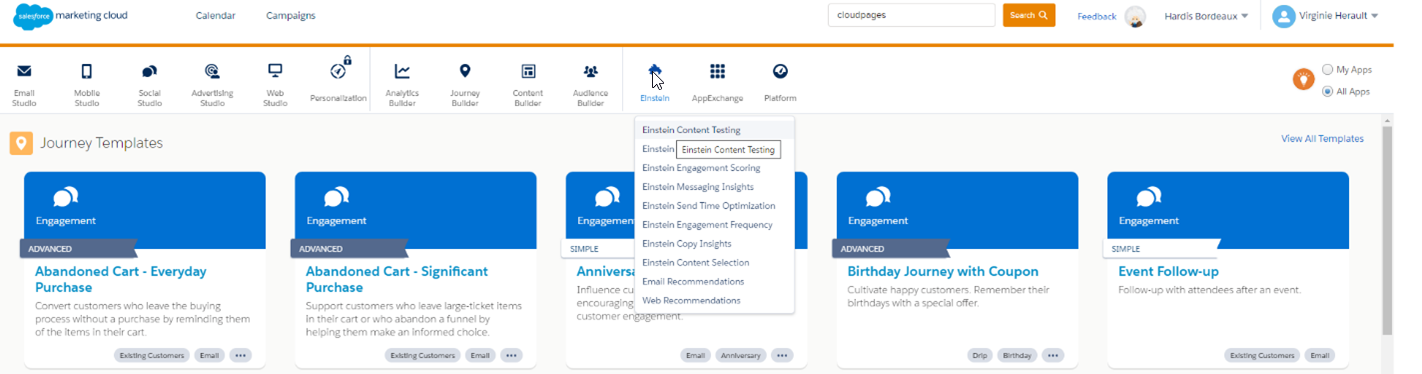Click the Birthday tag
1422x374 pixels.
(x=1018, y=355)
